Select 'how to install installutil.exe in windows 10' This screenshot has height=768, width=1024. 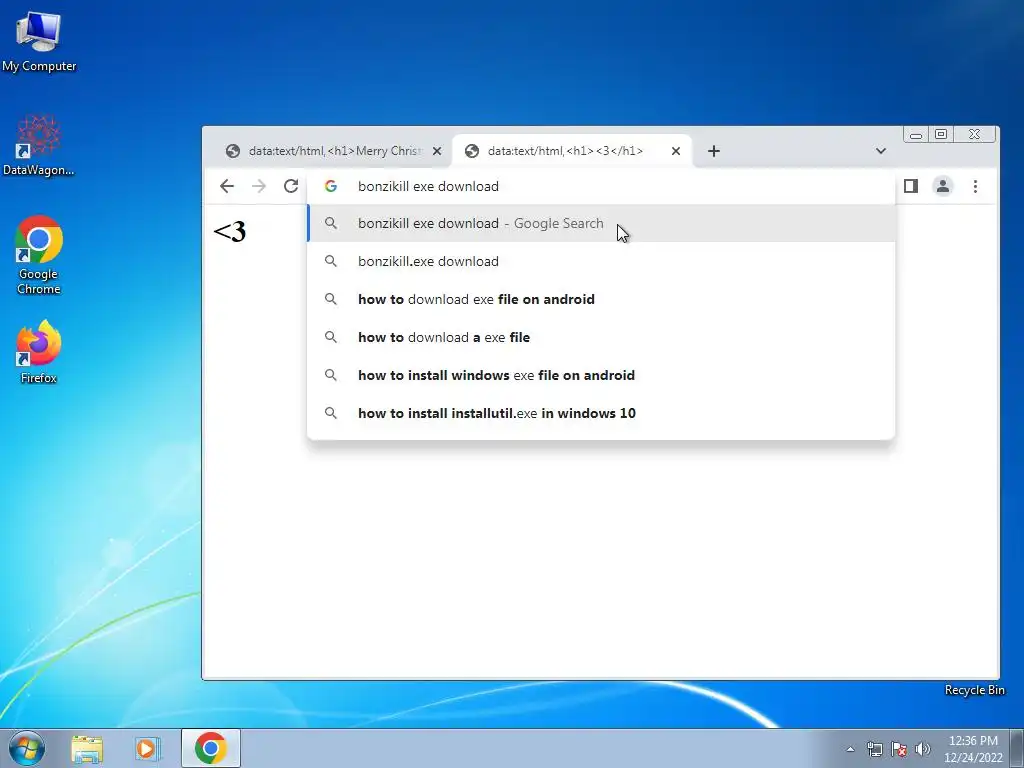601,413
